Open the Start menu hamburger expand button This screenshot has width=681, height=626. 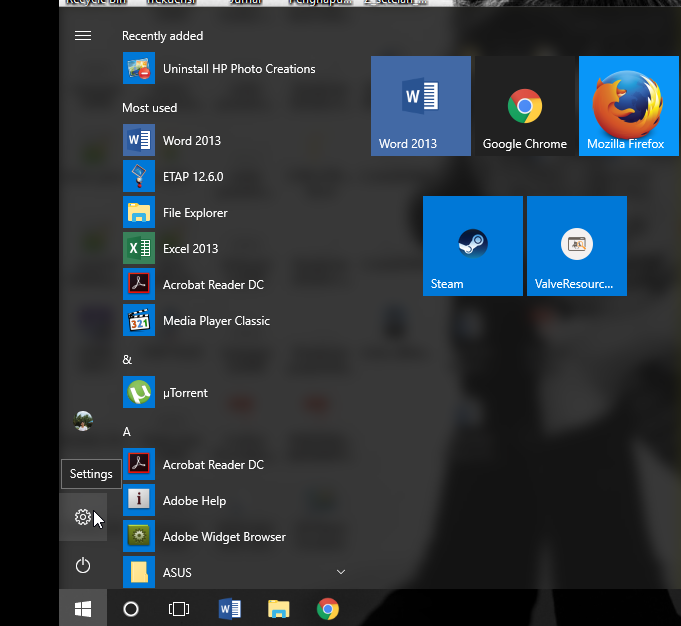[83, 35]
